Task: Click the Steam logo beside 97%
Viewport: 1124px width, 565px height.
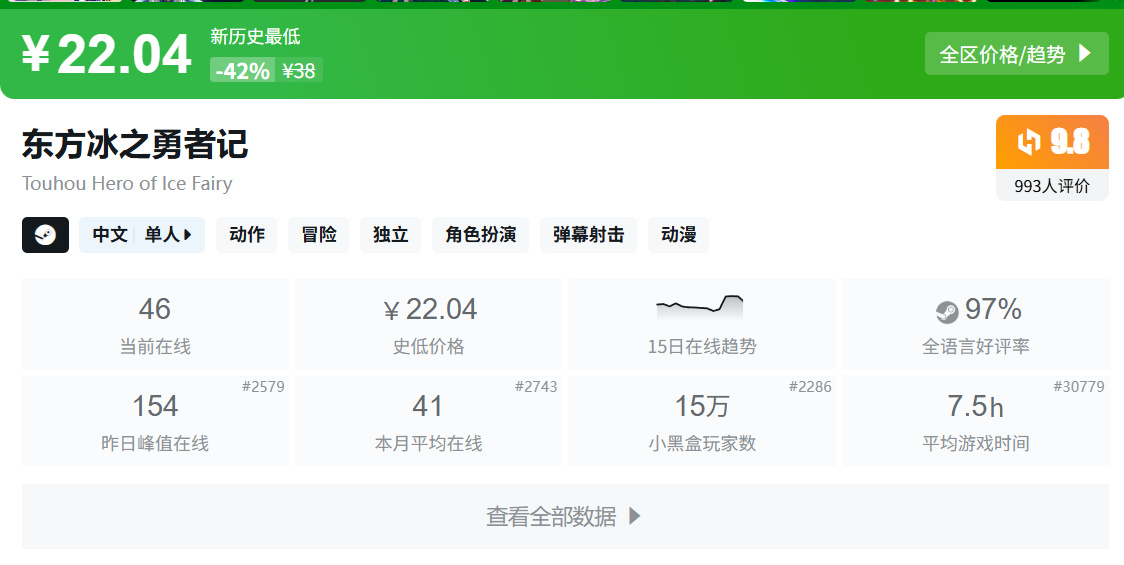Action: click(x=947, y=312)
